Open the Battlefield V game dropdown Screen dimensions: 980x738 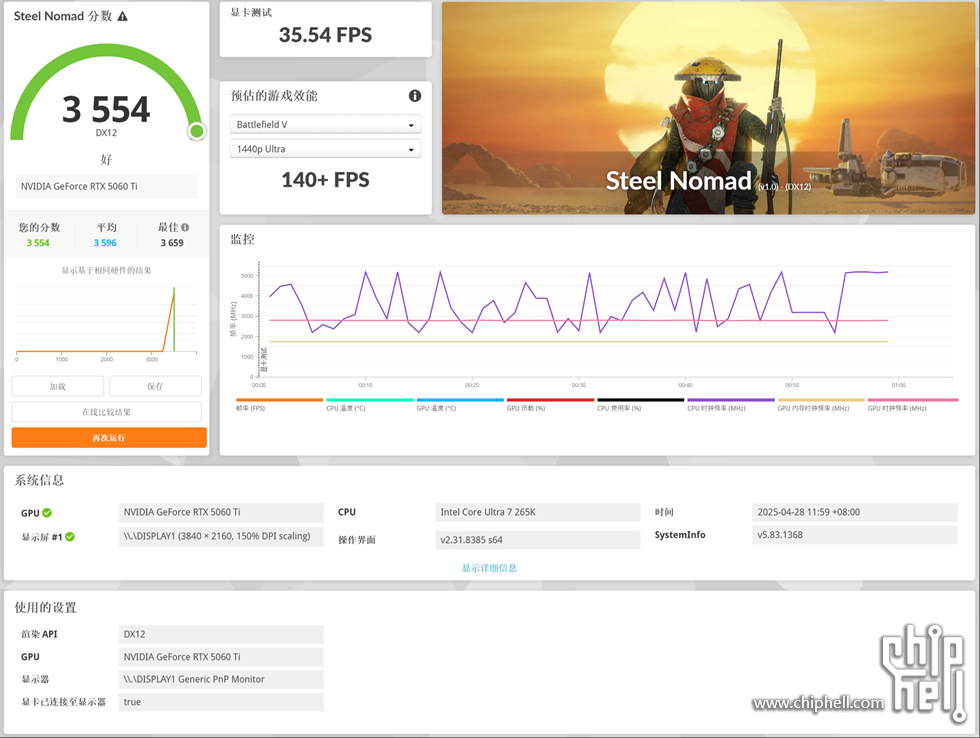point(326,124)
